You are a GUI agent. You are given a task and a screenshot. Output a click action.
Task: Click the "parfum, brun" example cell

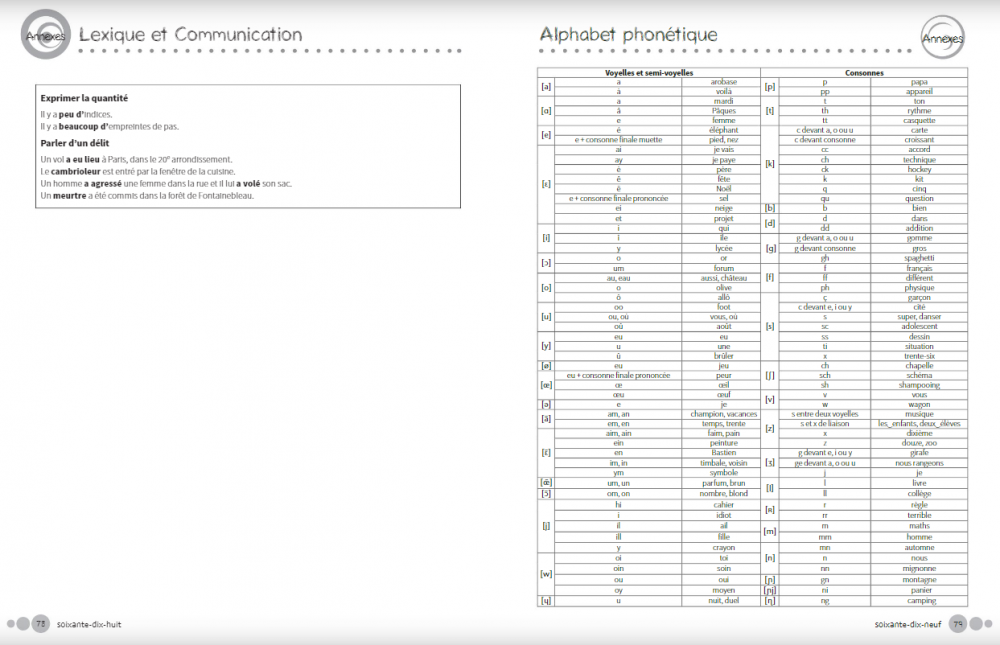click(723, 483)
